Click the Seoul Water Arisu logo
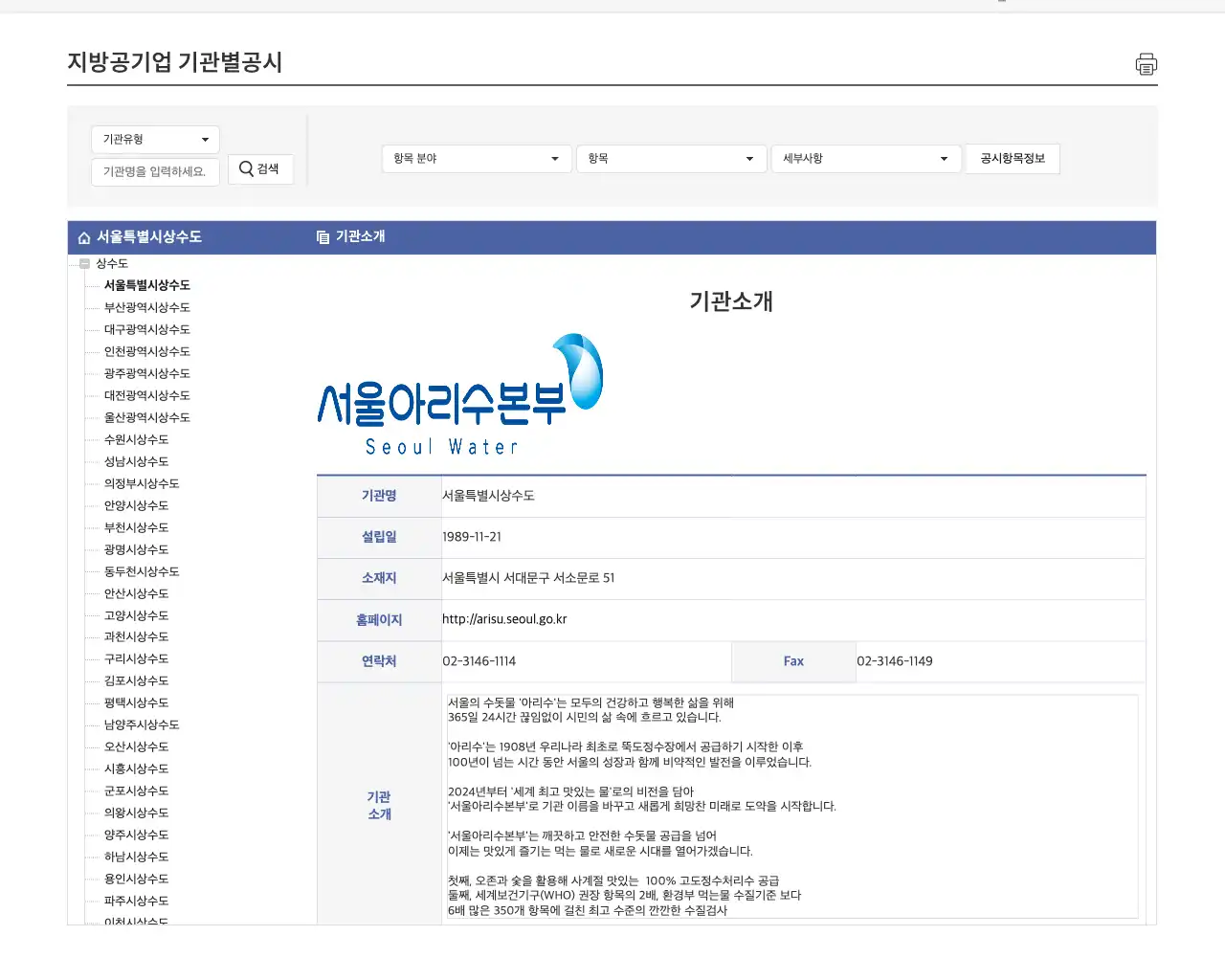This screenshot has height=980, width=1225. coord(459,392)
